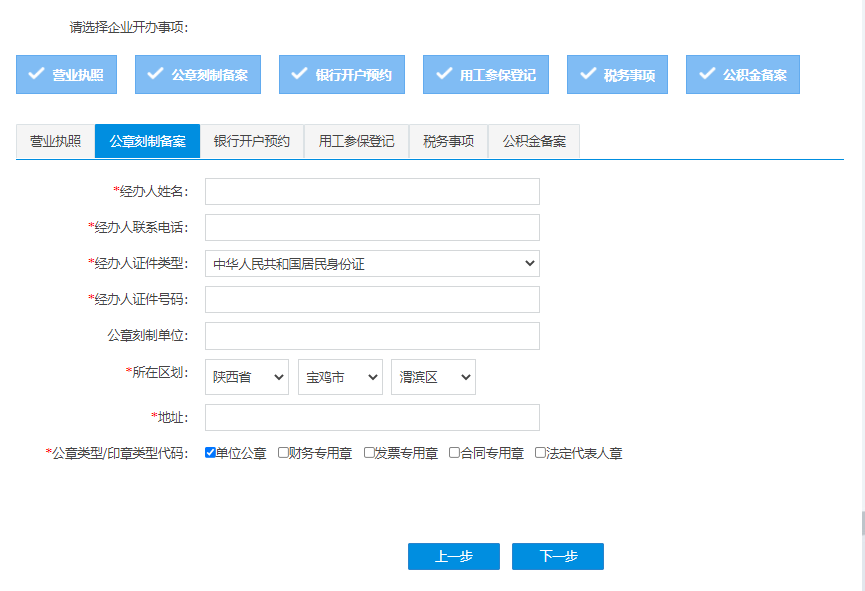Click the 公积金备案 checkmark button at top
Screen dimensions: 865x591
coord(742,74)
